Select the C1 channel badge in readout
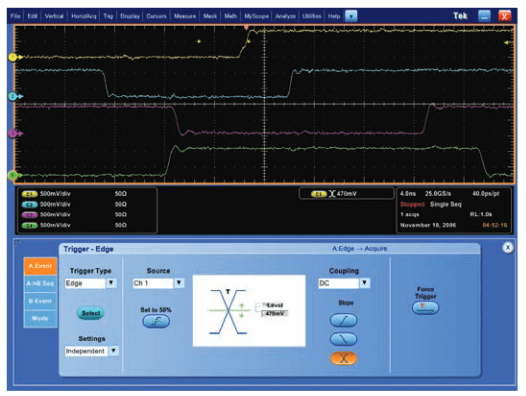Viewport: 526px width, 396px height. tap(30, 194)
